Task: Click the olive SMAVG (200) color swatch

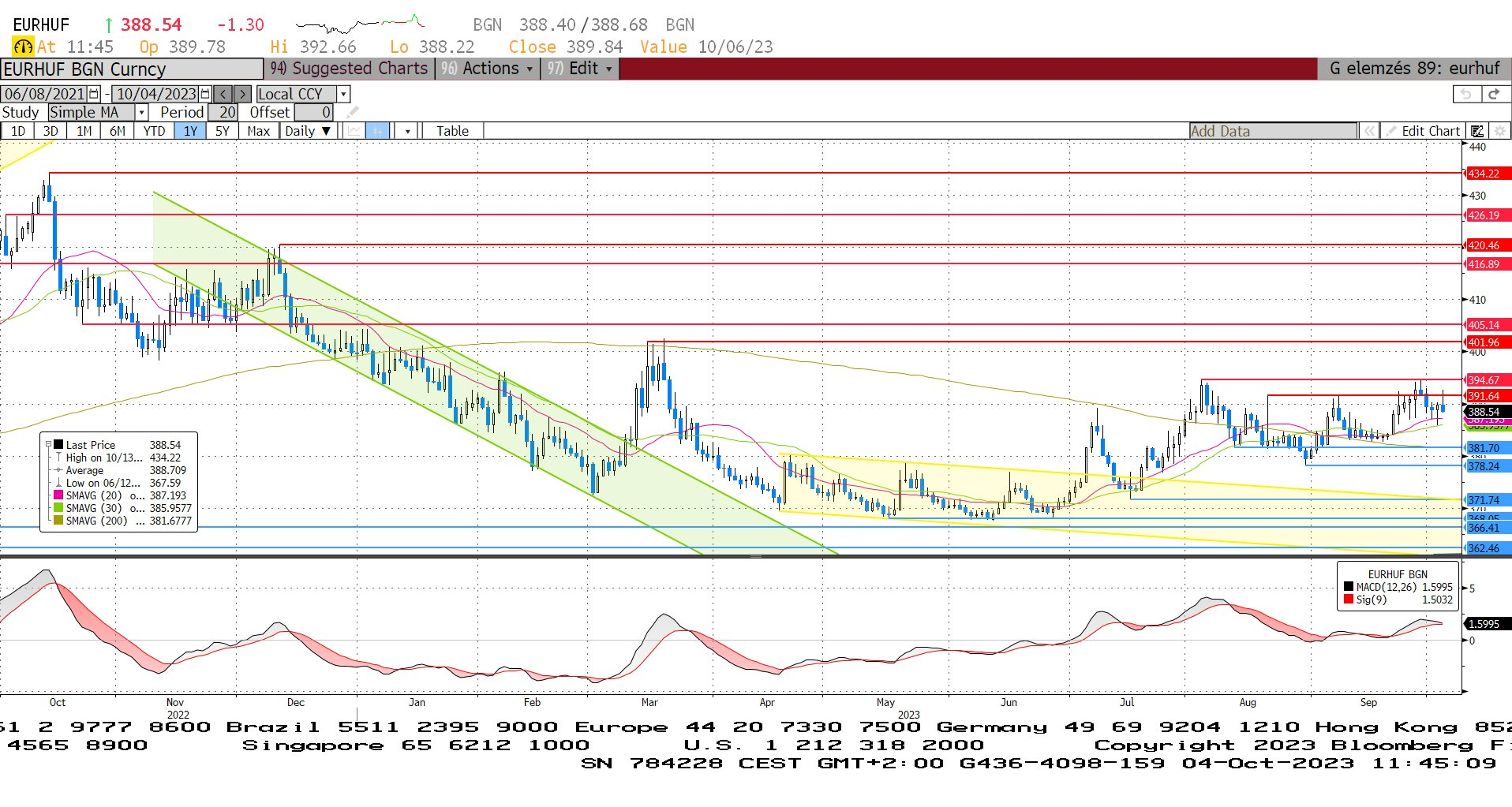Action: coord(58,521)
